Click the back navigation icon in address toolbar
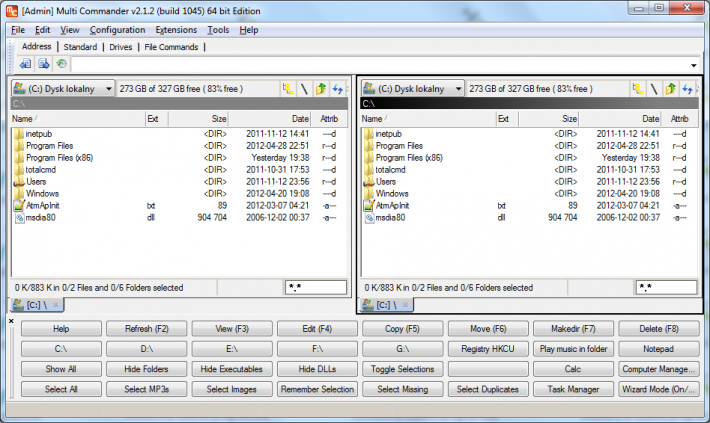710x423 pixels. click(25, 64)
